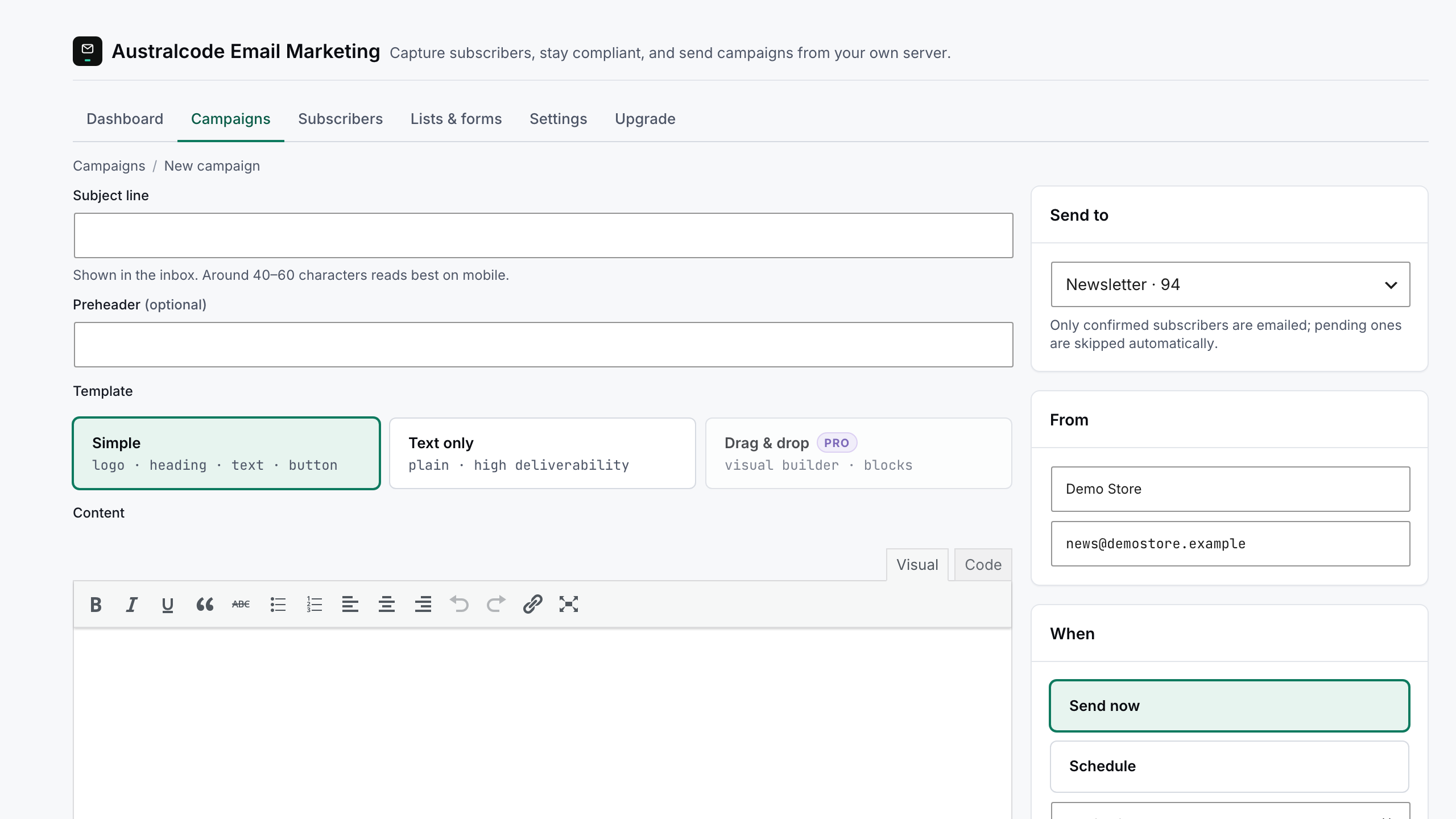The image size is (1456, 819).
Task: Redo last edit
Action: 496,604
